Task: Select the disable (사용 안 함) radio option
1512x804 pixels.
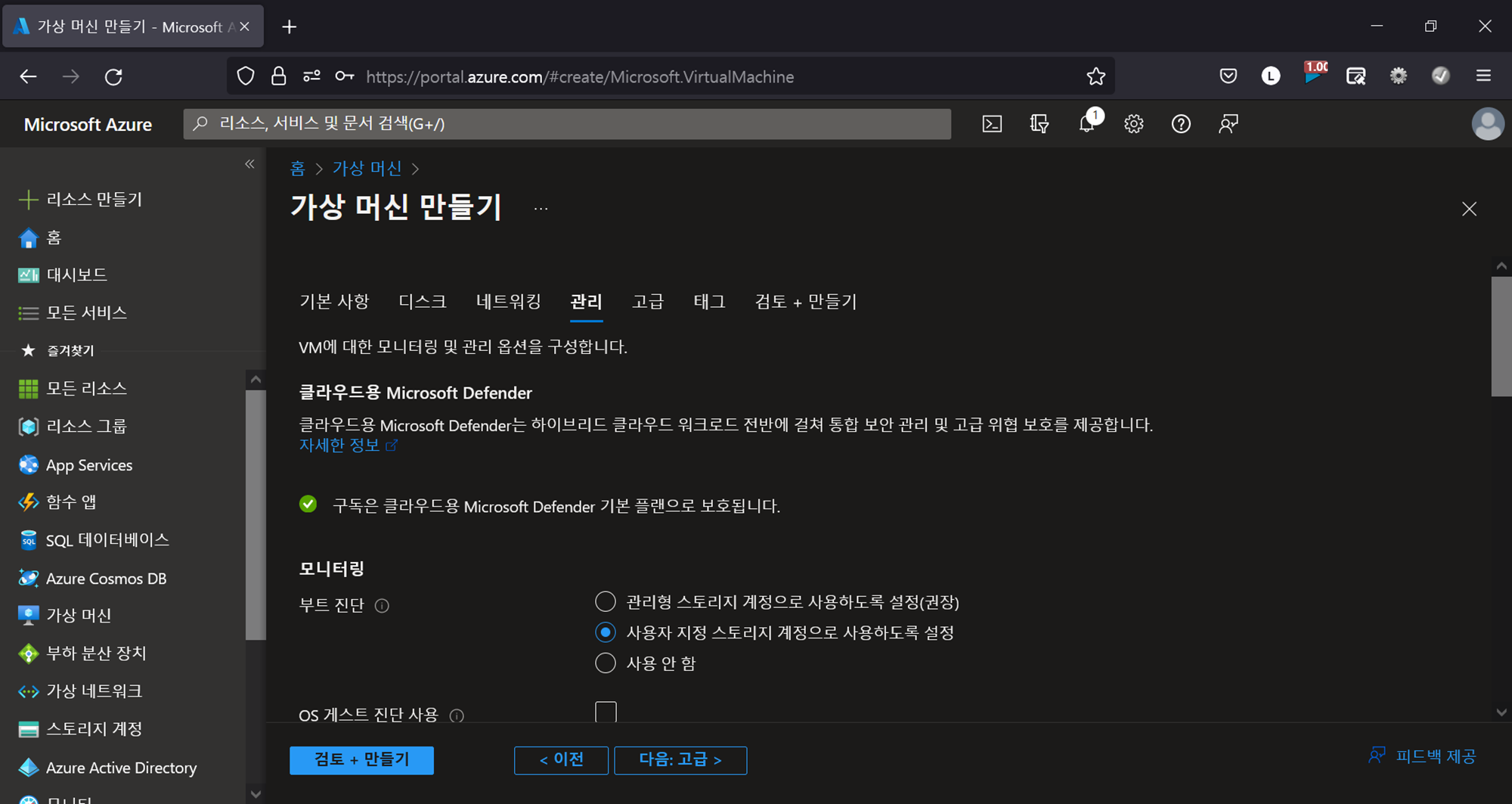Action: [x=606, y=663]
